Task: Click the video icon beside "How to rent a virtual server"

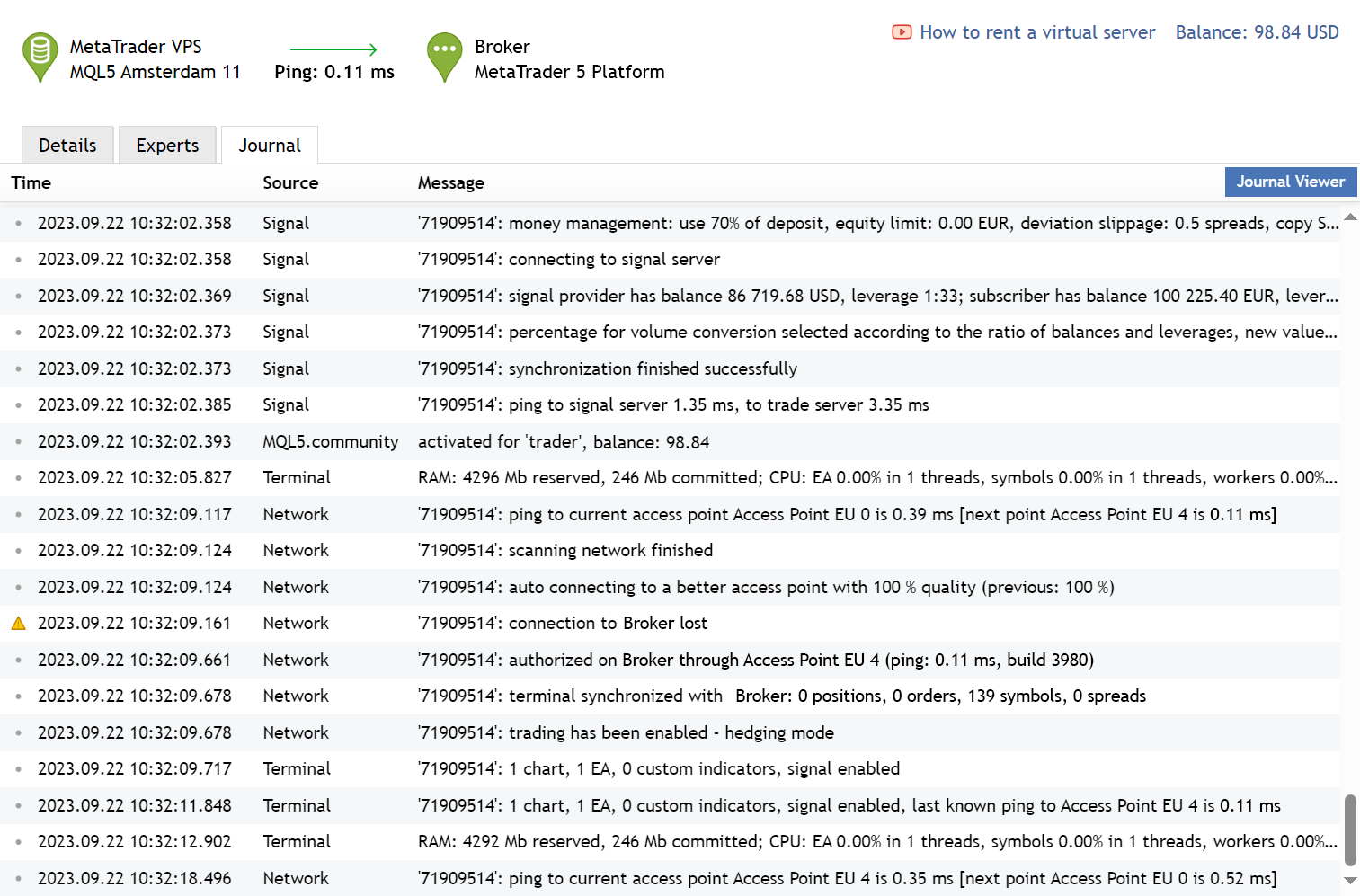Action: (902, 32)
